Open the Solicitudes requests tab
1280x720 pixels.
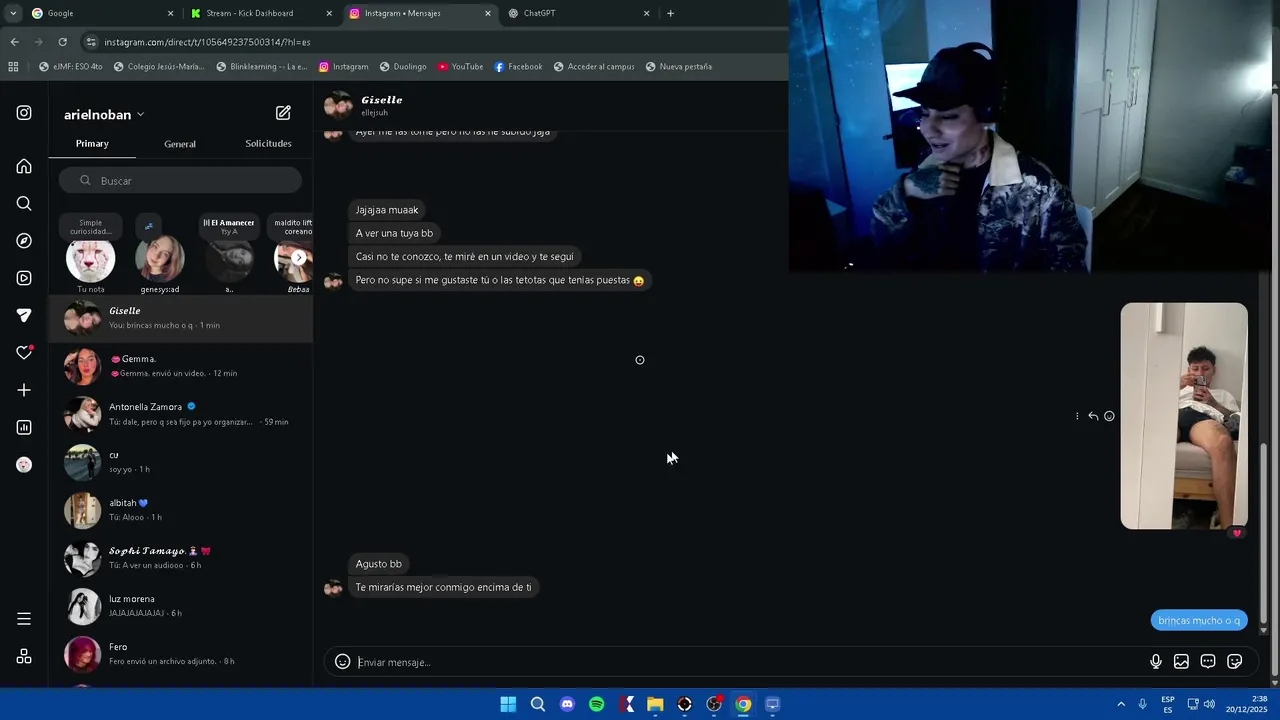click(x=268, y=144)
